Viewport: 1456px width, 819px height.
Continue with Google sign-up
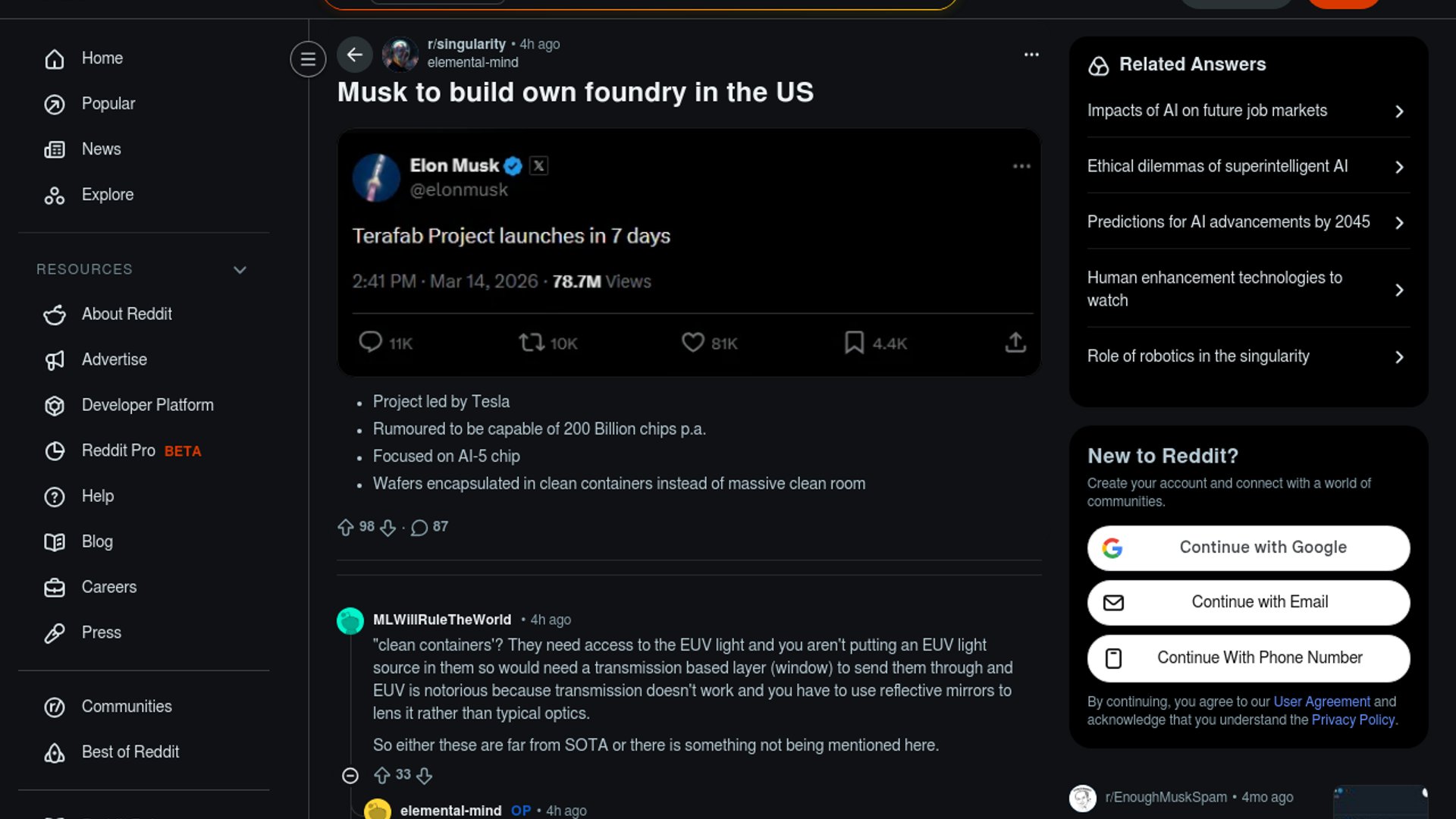point(1248,548)
